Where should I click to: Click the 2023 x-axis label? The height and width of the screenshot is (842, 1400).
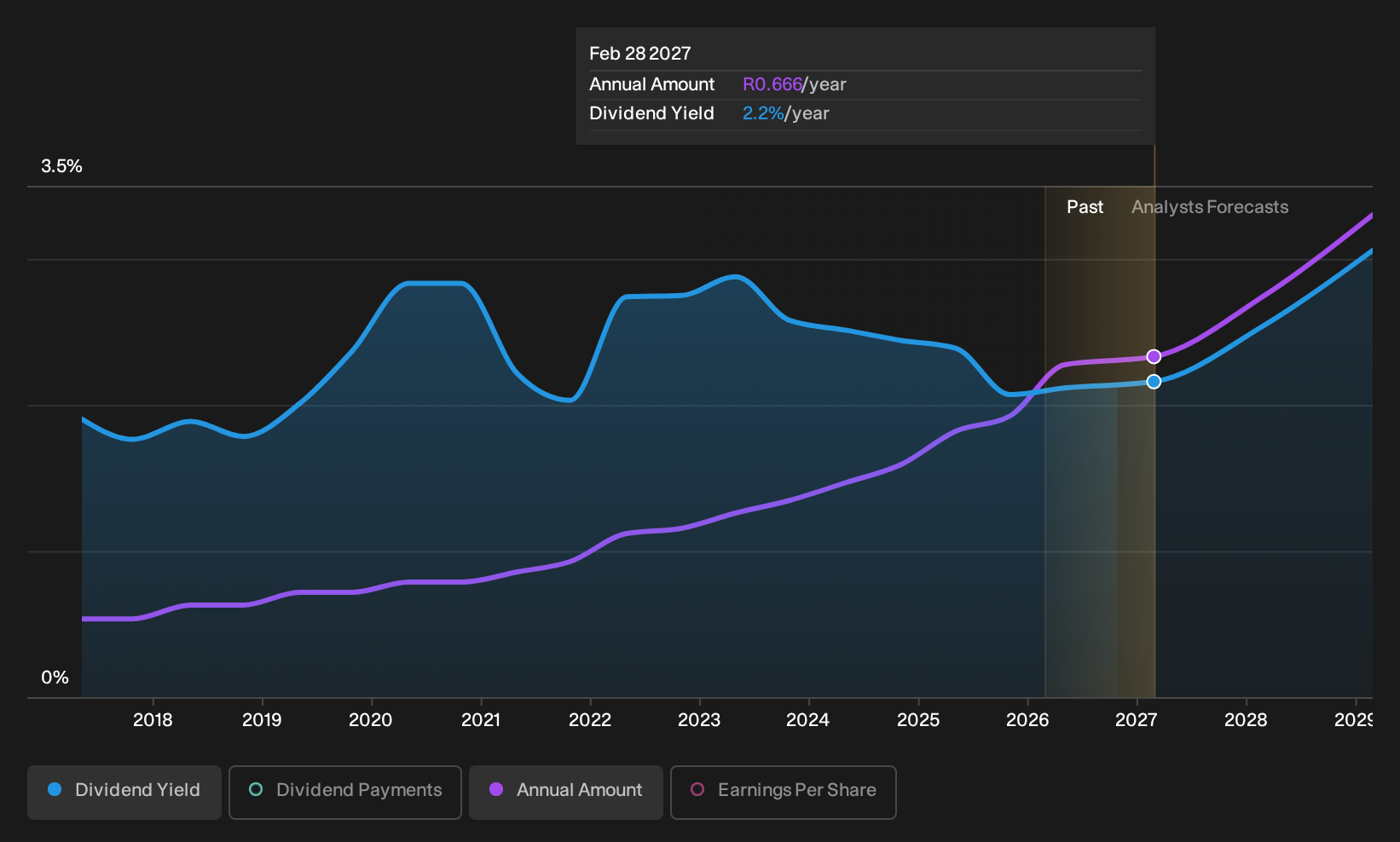pyautogui.click(x=699, y=720)
